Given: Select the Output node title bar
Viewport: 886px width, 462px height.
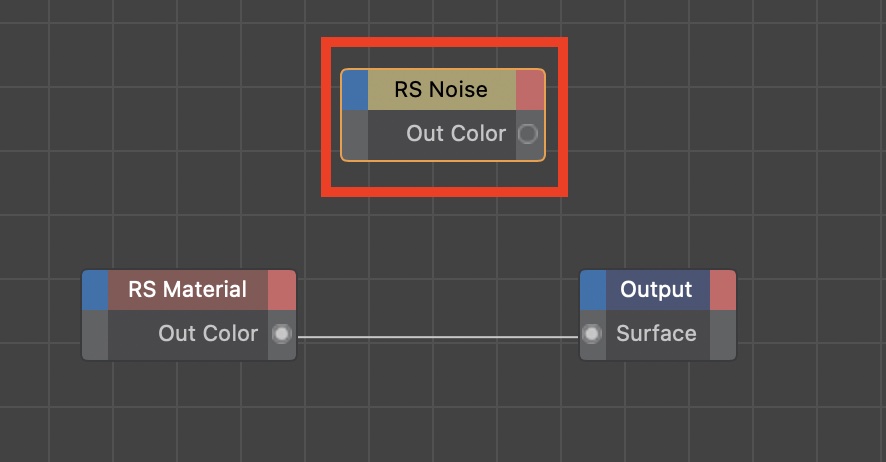Looking at the screenshot, I should [x=656, y=290].
